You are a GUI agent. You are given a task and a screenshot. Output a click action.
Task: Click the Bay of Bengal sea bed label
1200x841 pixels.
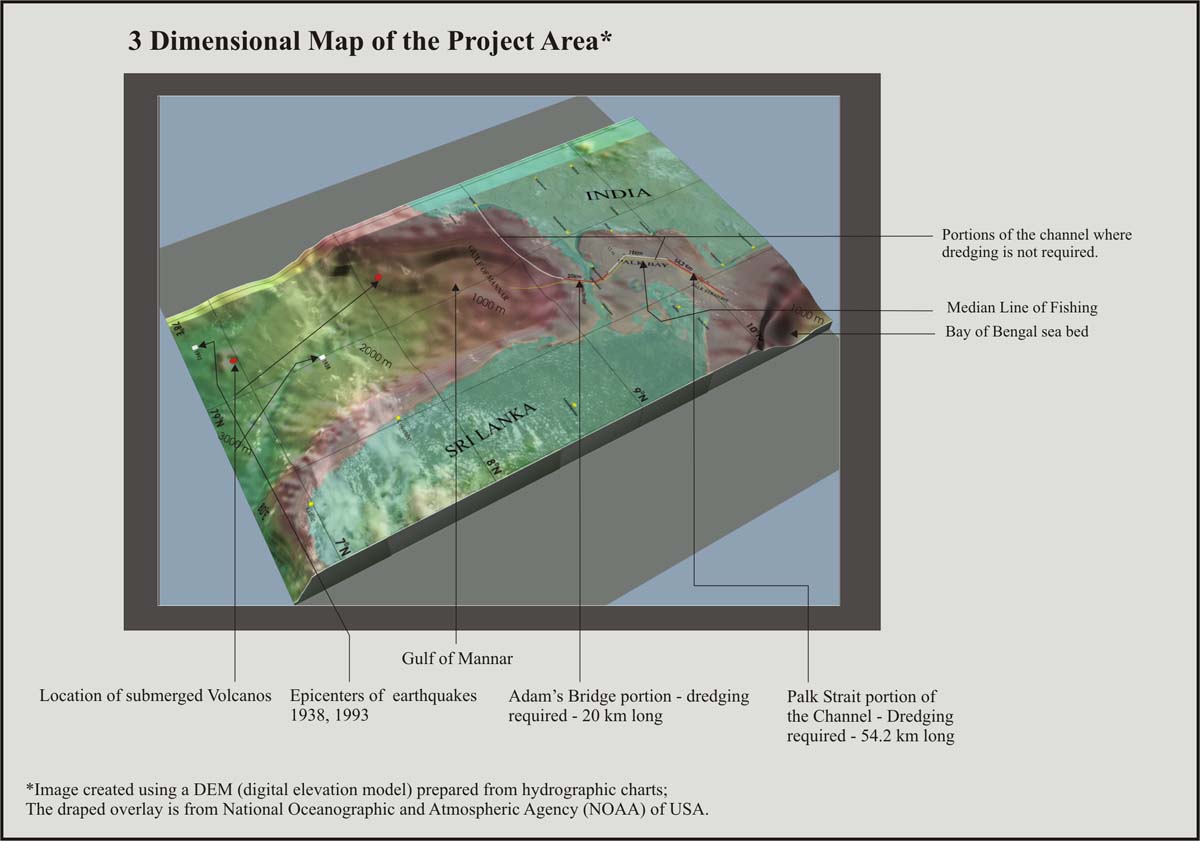[x=1018, y=331]
